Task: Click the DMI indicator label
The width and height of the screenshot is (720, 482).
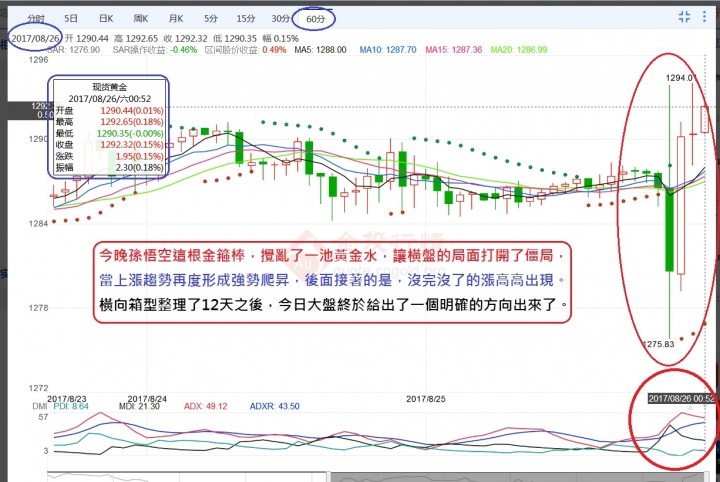Action: pos(13,407)
